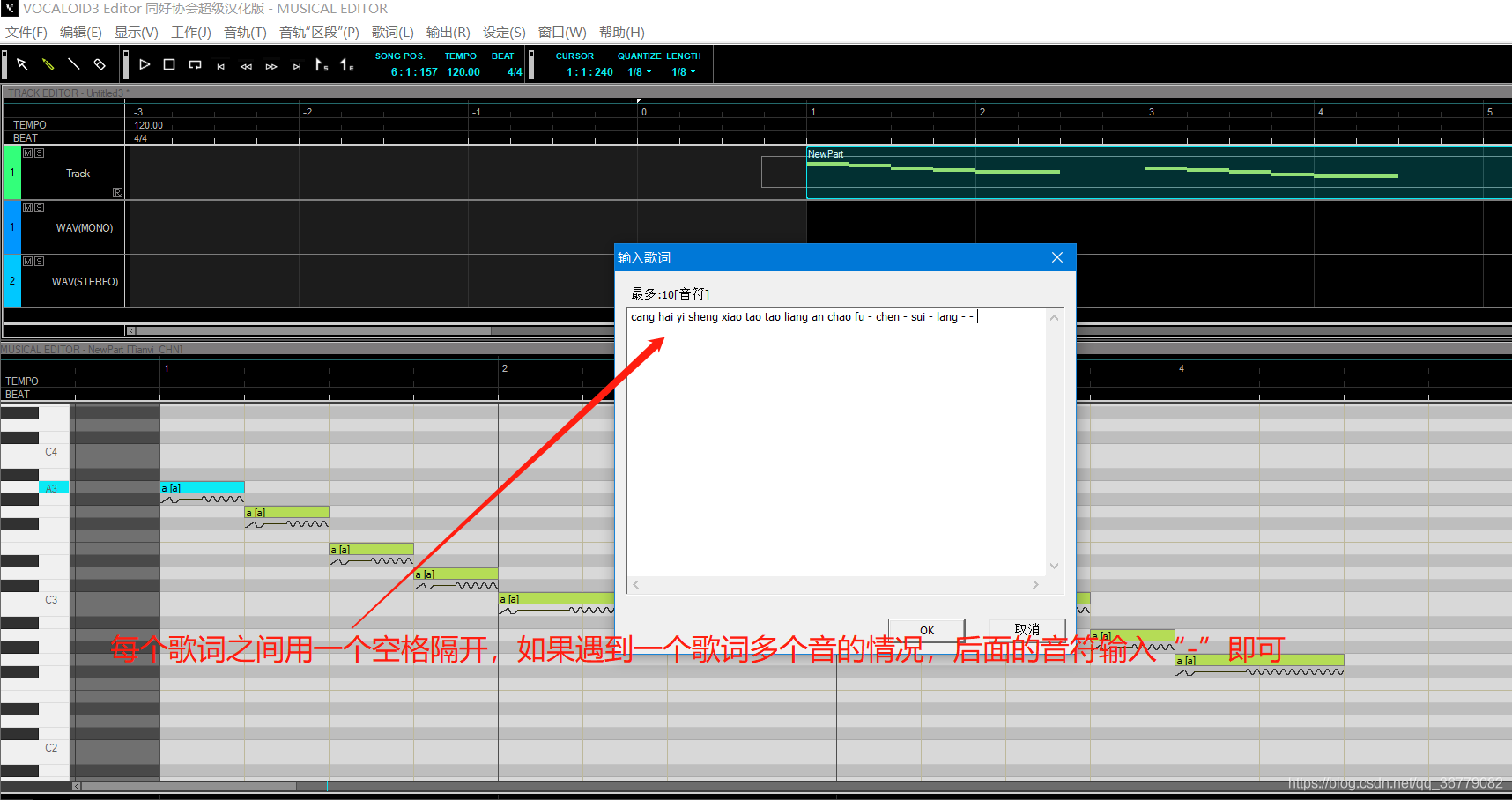1512x800 pixels.
Task: Select the WAV(MONO) track label
Action: coord(85,228)
